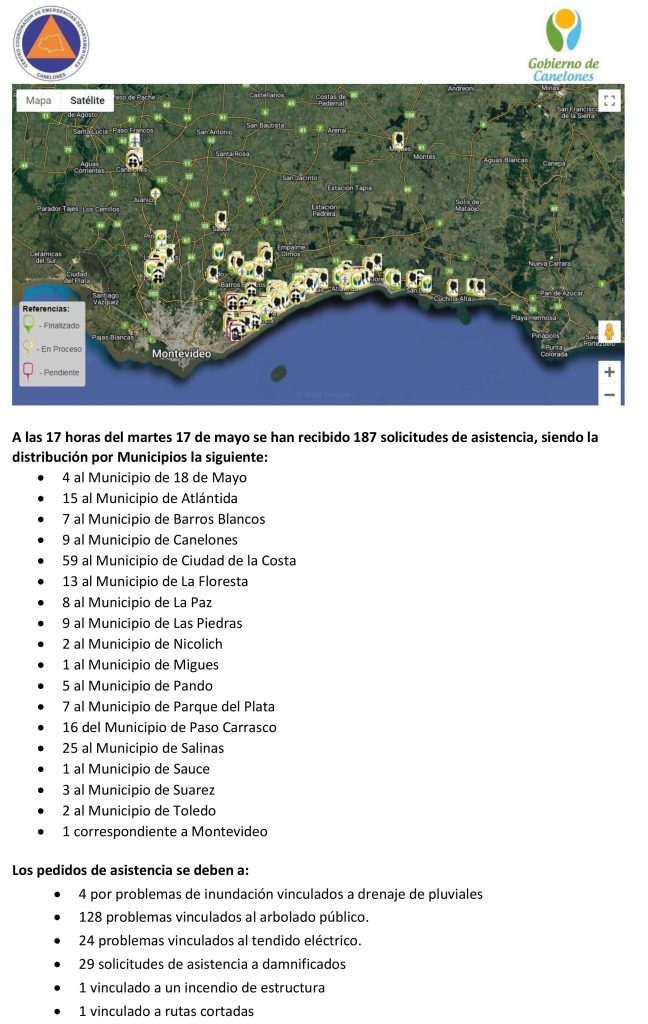Click the Montevideo label on the map
This screenshot has height=1024, width=648.
[x=182, y=353]
